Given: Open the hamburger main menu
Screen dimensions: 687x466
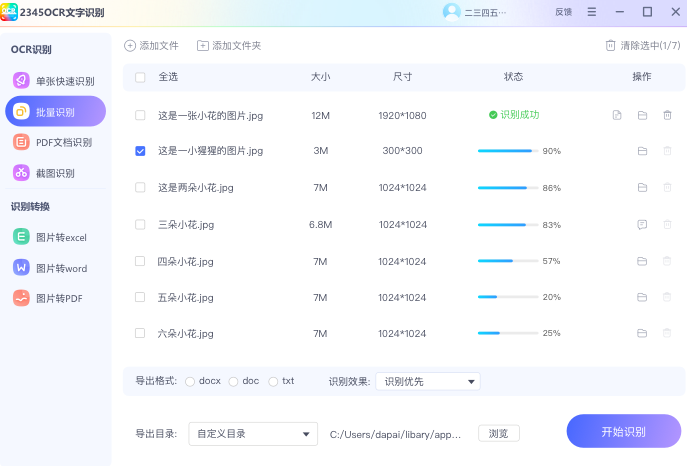Looking at the screenshot, I should 593,12.
